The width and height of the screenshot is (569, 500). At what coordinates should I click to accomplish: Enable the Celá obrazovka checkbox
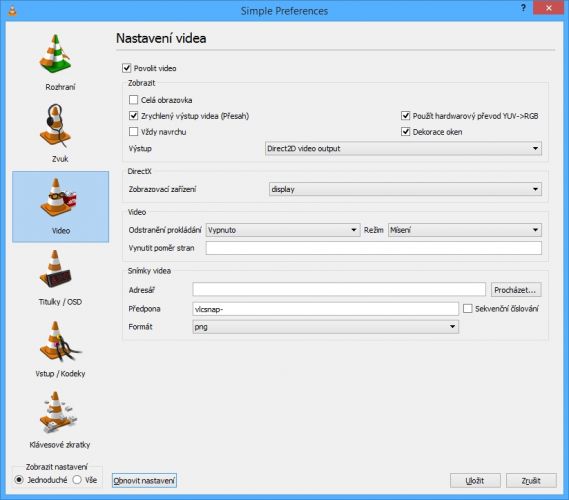[x=133, y=100]
